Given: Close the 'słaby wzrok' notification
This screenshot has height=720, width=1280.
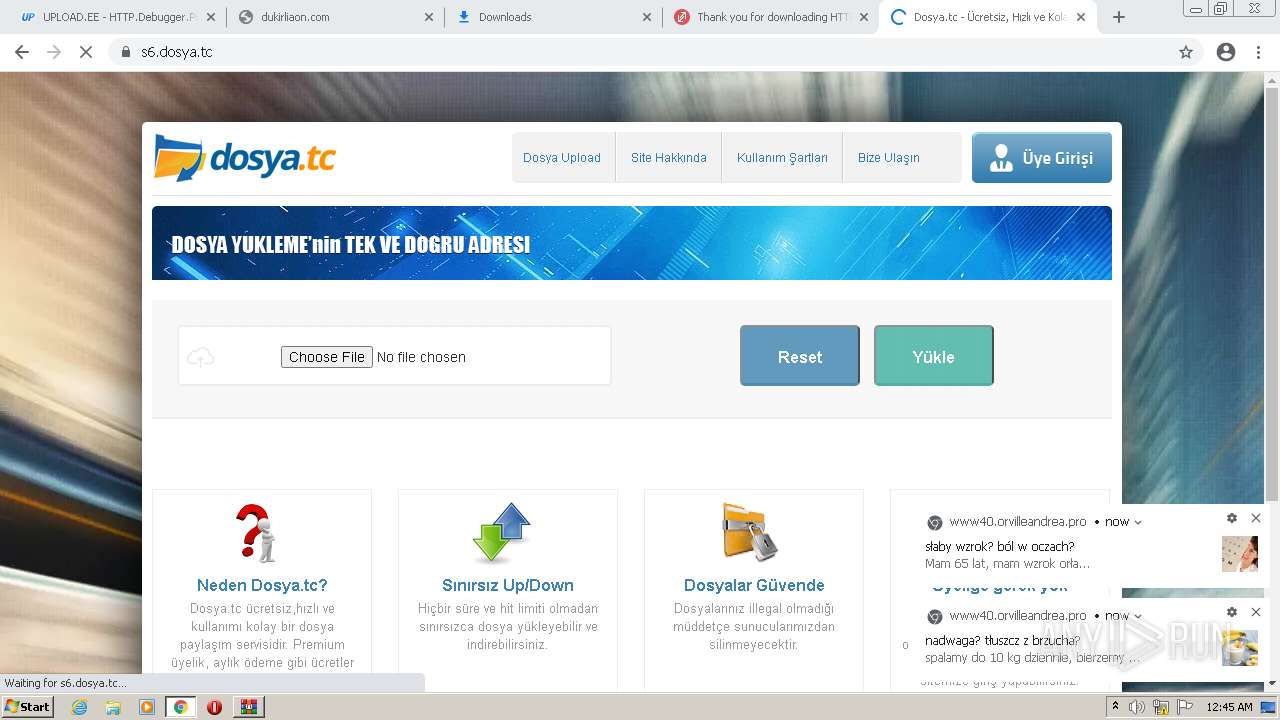Looking at the screenshot, I should tap(1256, 518).
